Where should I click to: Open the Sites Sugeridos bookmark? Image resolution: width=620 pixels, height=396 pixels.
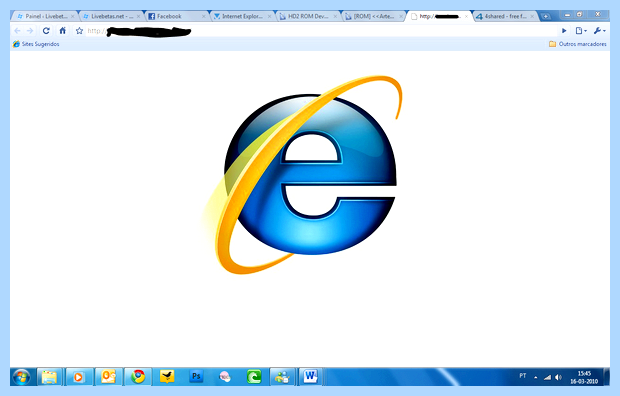coord(36,44)
